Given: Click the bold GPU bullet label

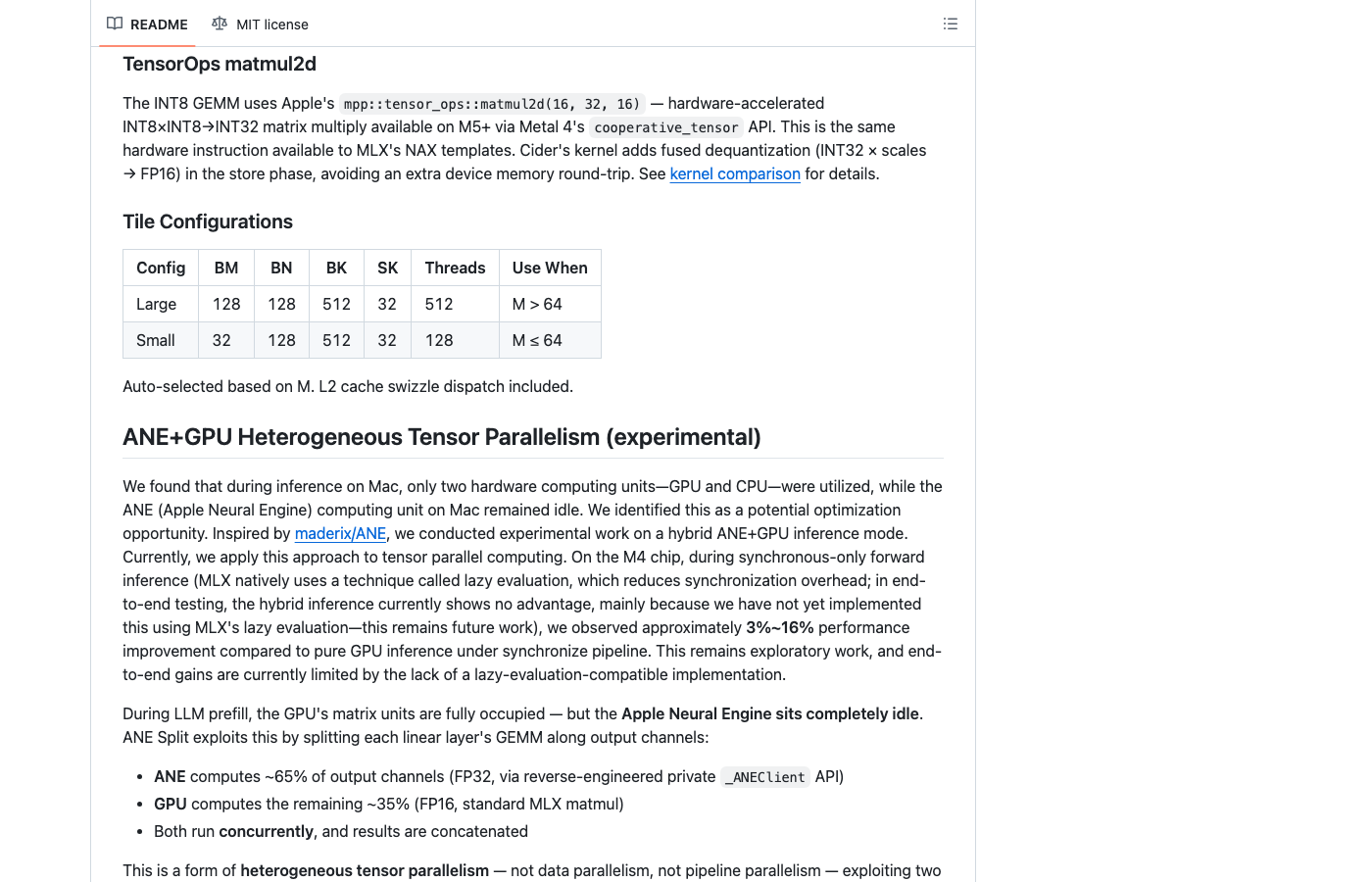Looking at the screenshot, I should point(171,804).
